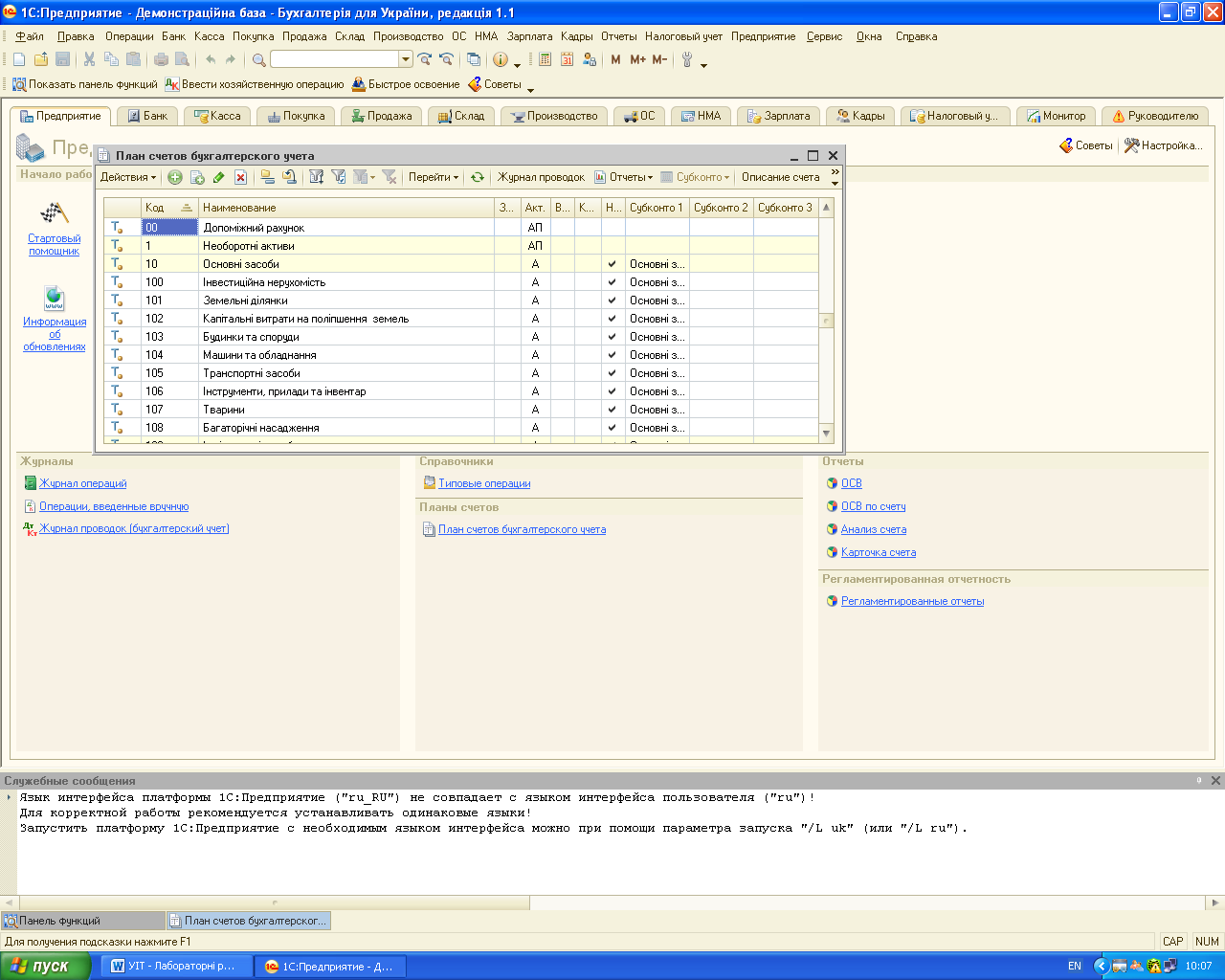1225x980 pixels.
Task: Click the users list icon in main toolbar
Action: pyautogui.click(x=589, y=59)
